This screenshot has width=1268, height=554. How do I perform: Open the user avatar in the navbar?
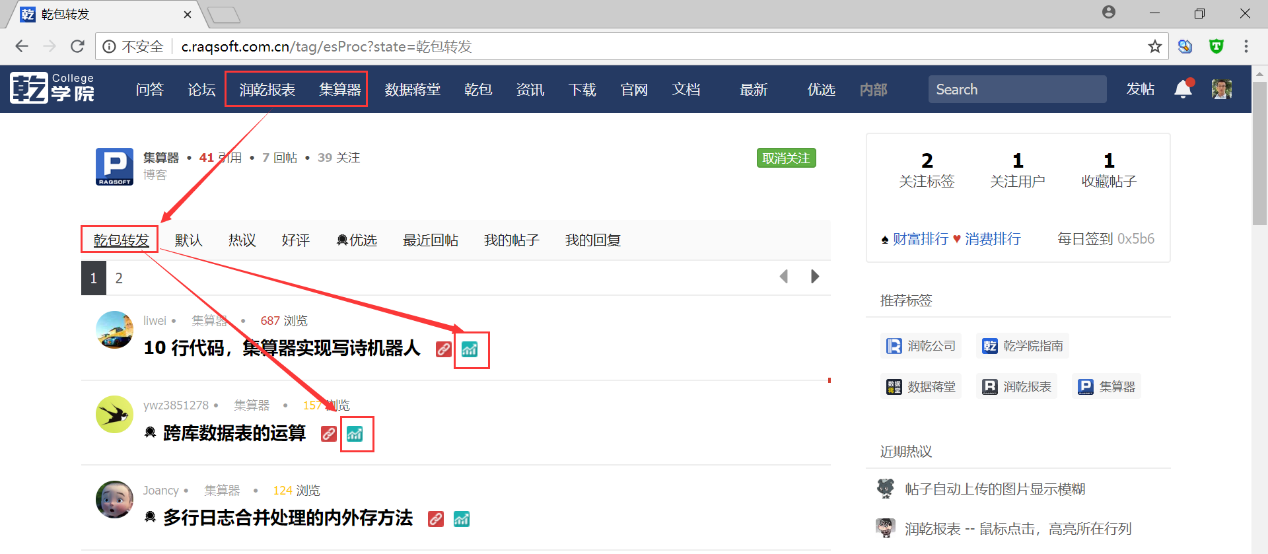[x=1221, y=89]
